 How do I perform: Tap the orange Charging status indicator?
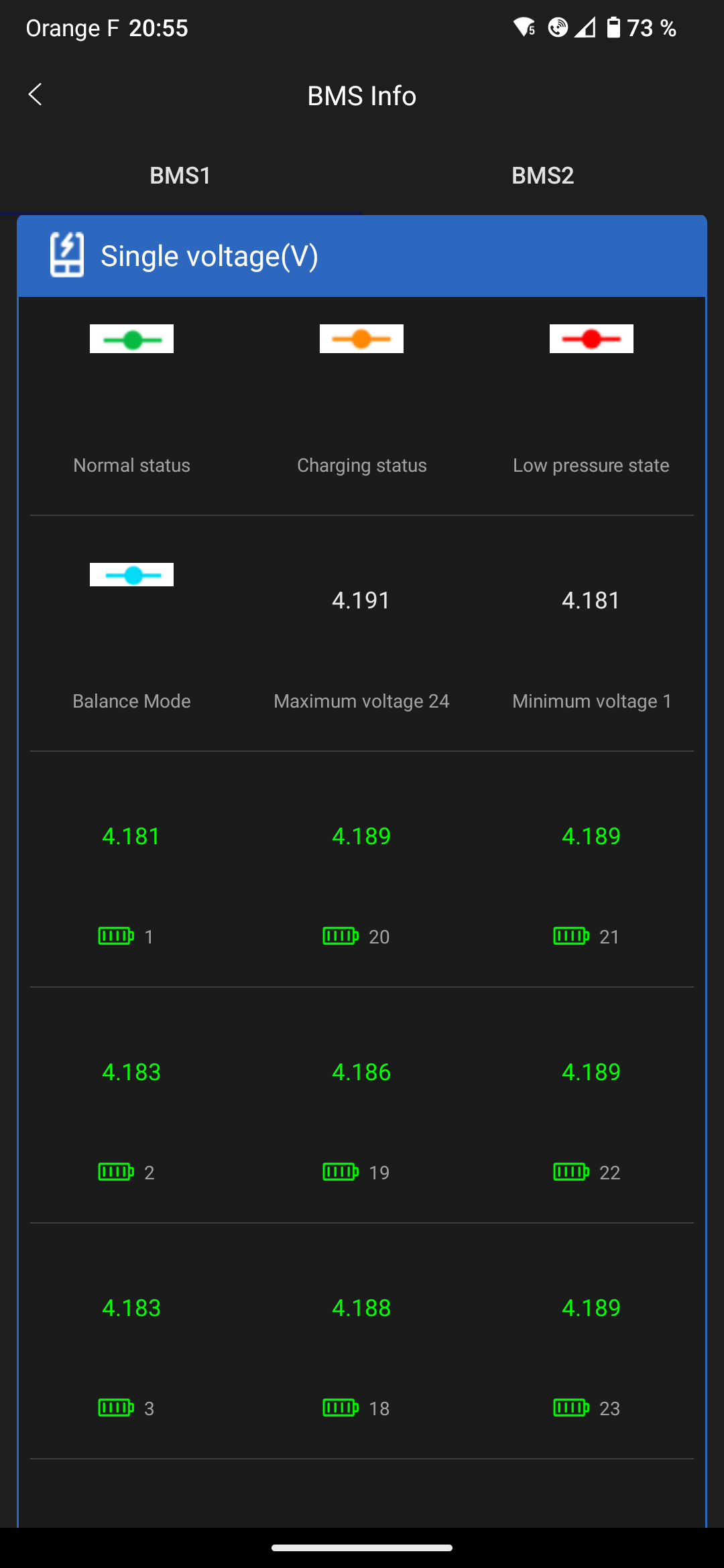(362, 339)
